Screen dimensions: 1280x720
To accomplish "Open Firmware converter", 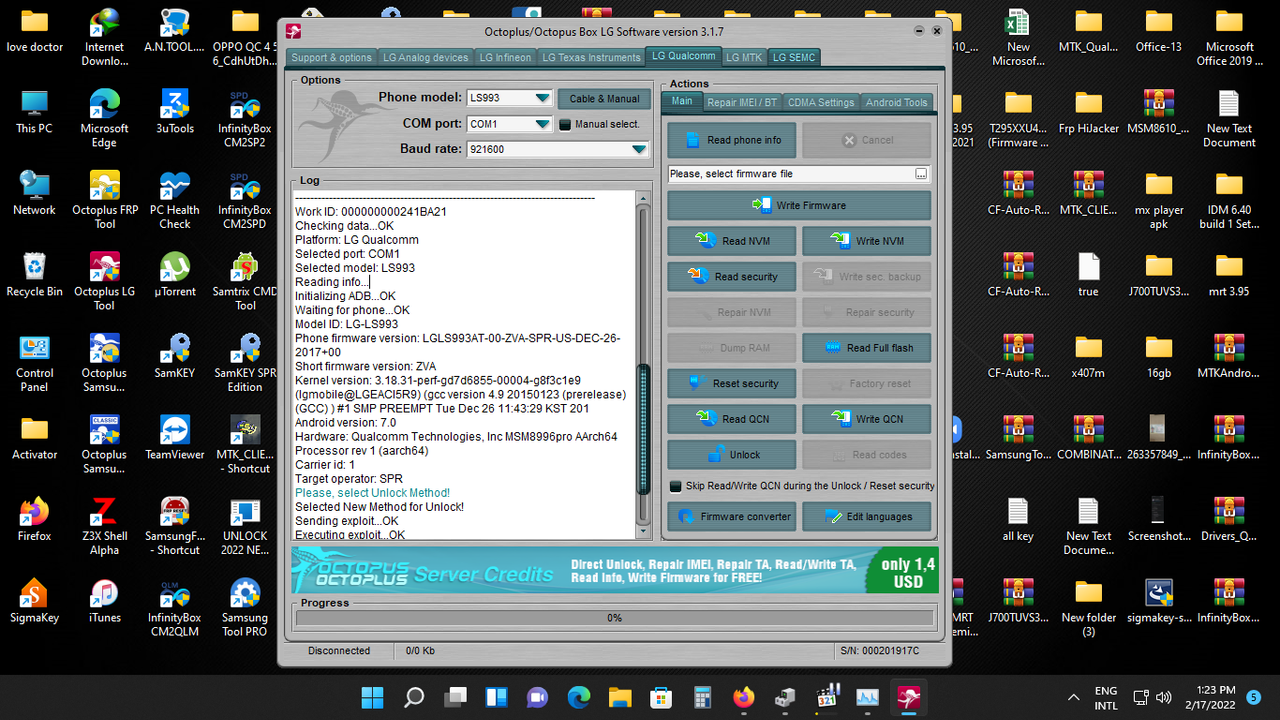I will [732, 517].
